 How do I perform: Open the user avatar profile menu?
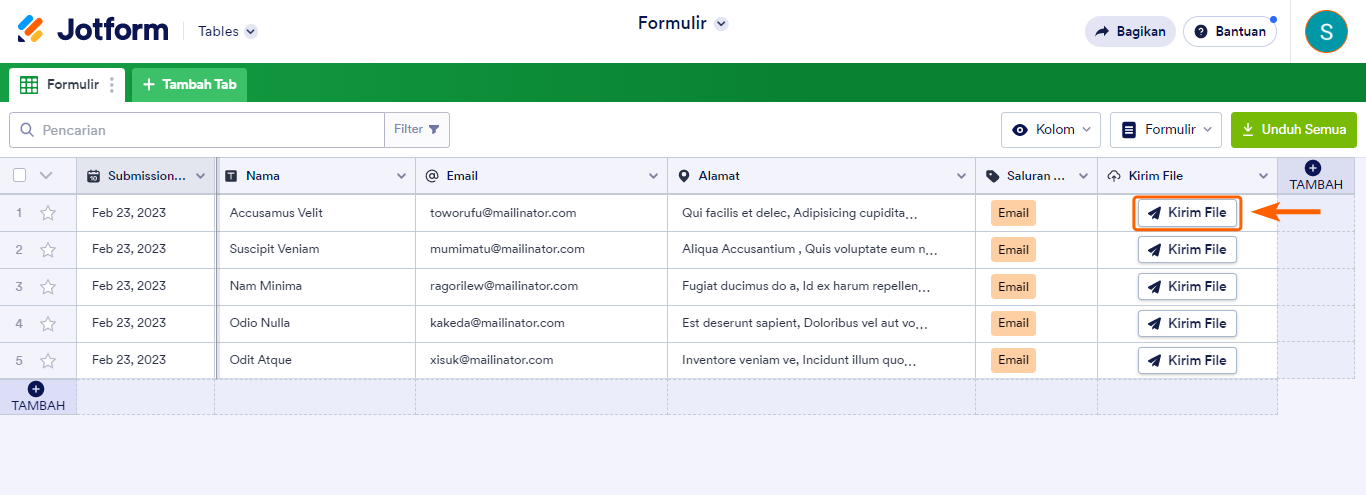click(1326, 31)
